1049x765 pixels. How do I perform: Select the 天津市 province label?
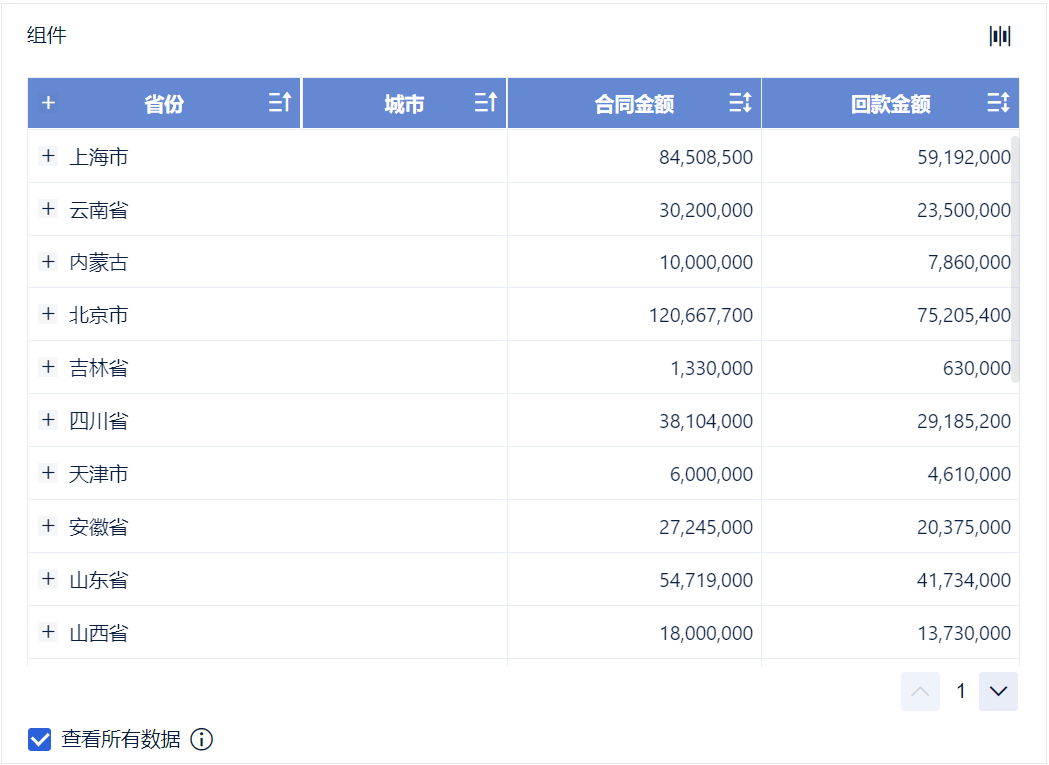pos(99,474)
